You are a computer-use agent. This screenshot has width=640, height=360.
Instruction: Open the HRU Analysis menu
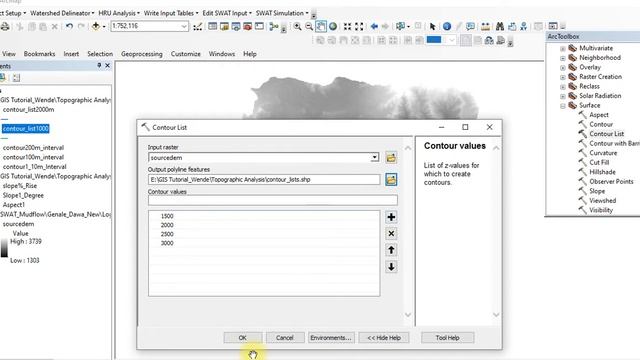[x=119, y=13]
